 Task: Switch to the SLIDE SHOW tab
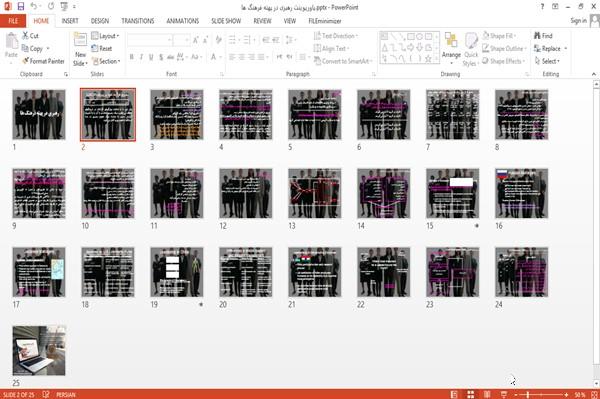tap(226, 21)
